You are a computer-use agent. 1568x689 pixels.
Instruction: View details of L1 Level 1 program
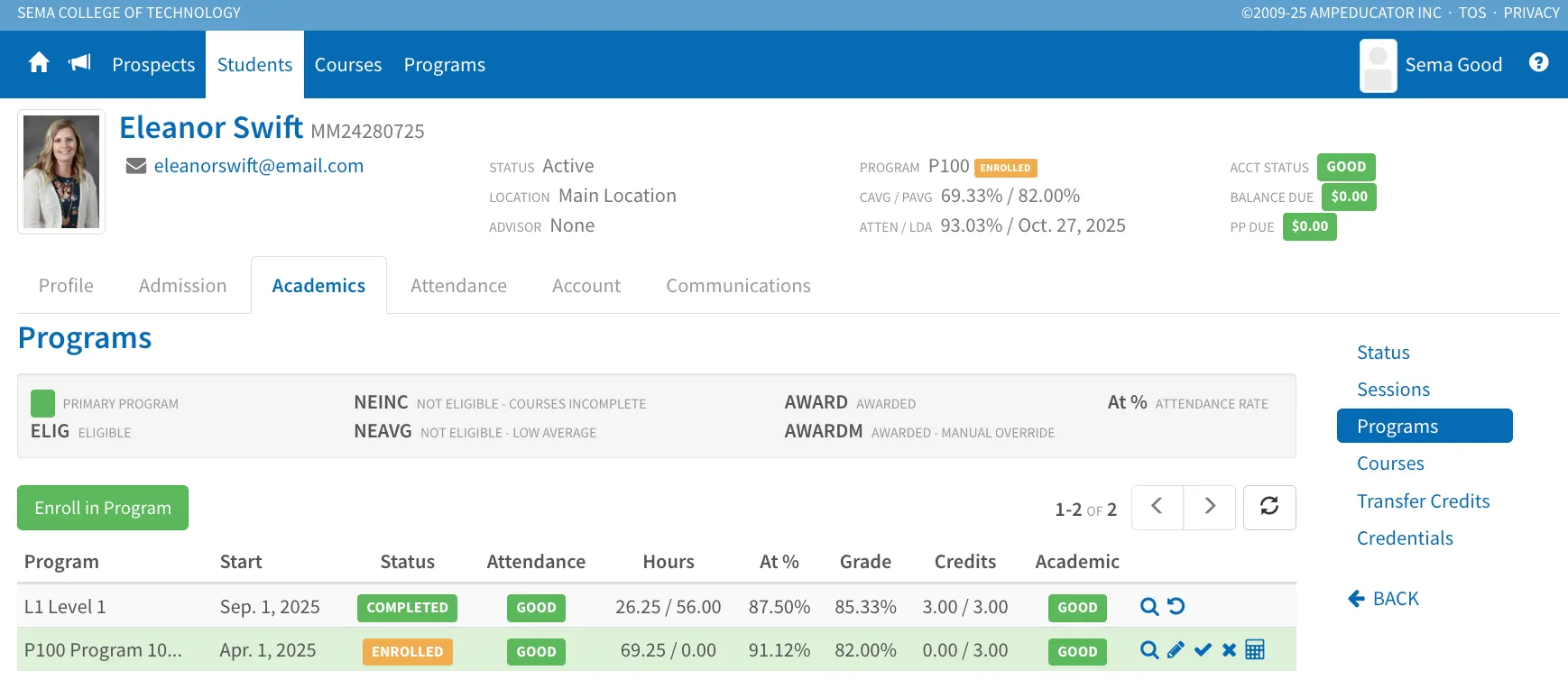tap(1149, 607)
